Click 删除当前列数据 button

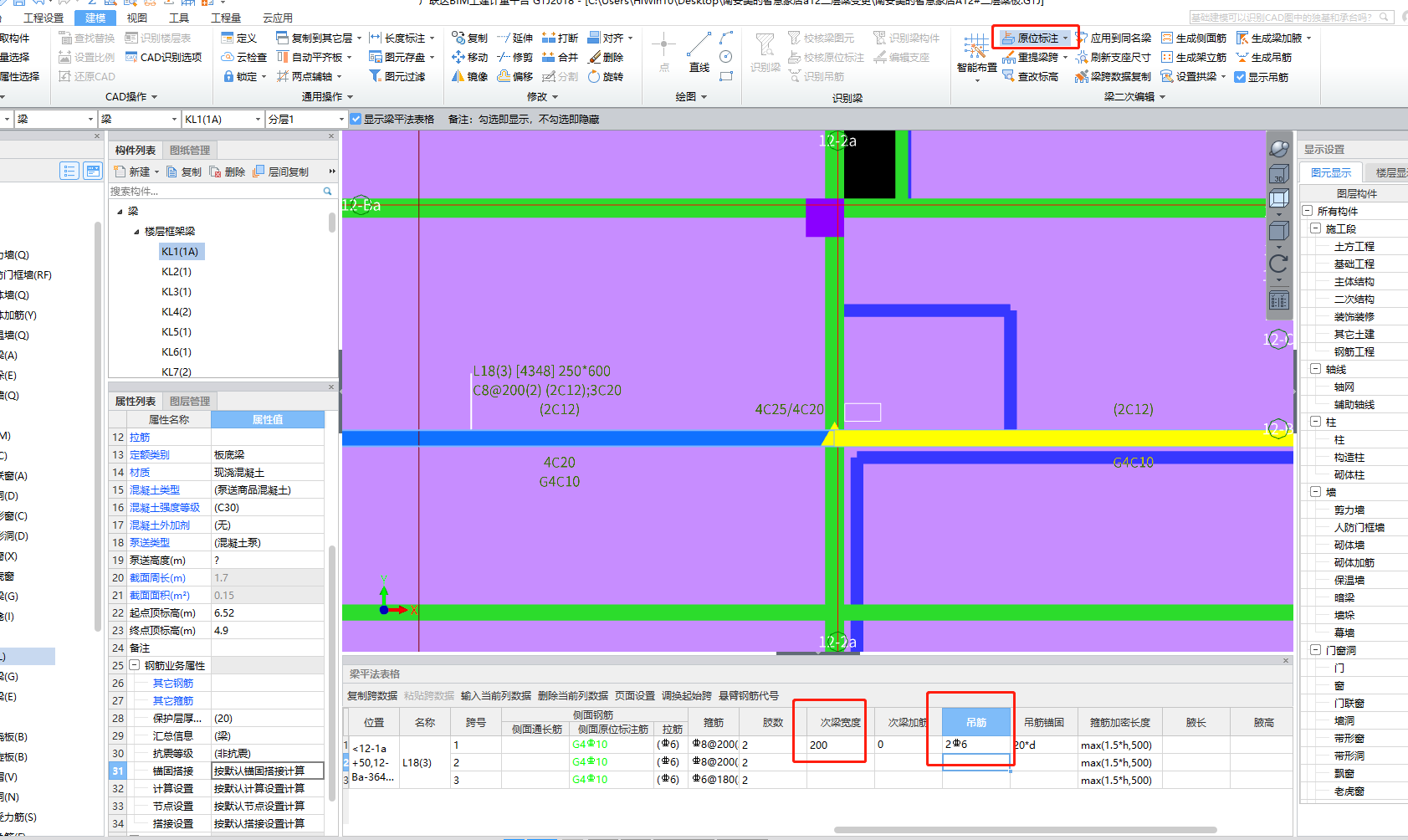pos(572,695)
